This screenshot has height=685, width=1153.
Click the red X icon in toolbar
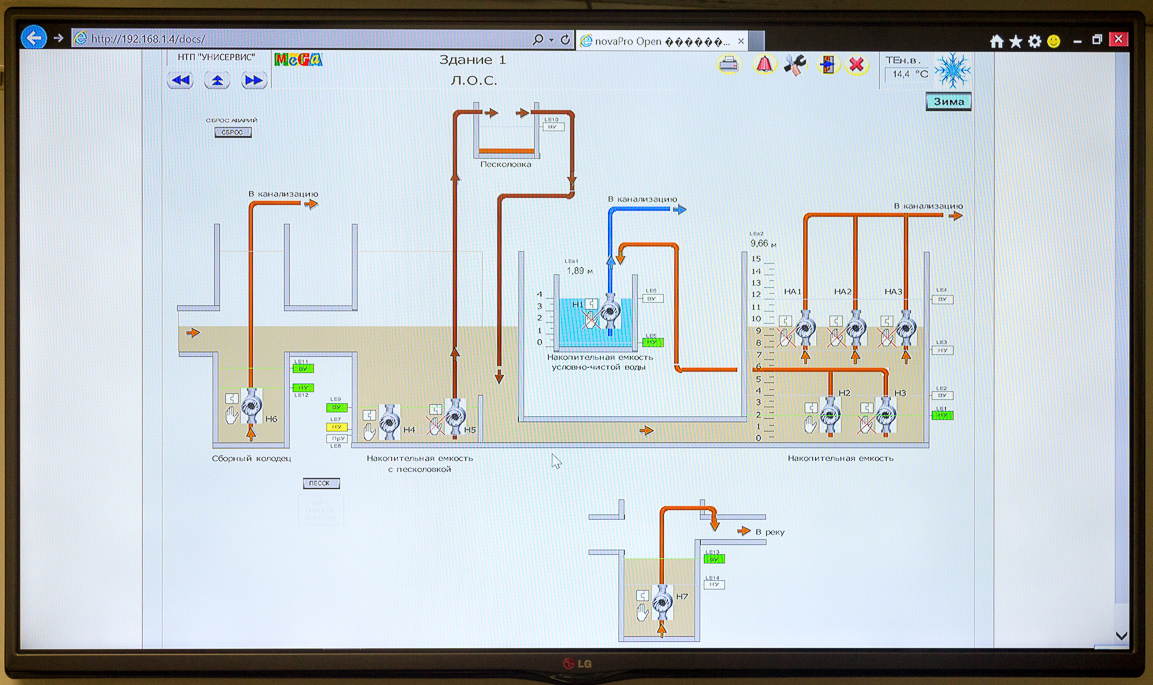(x=857, y=65)
